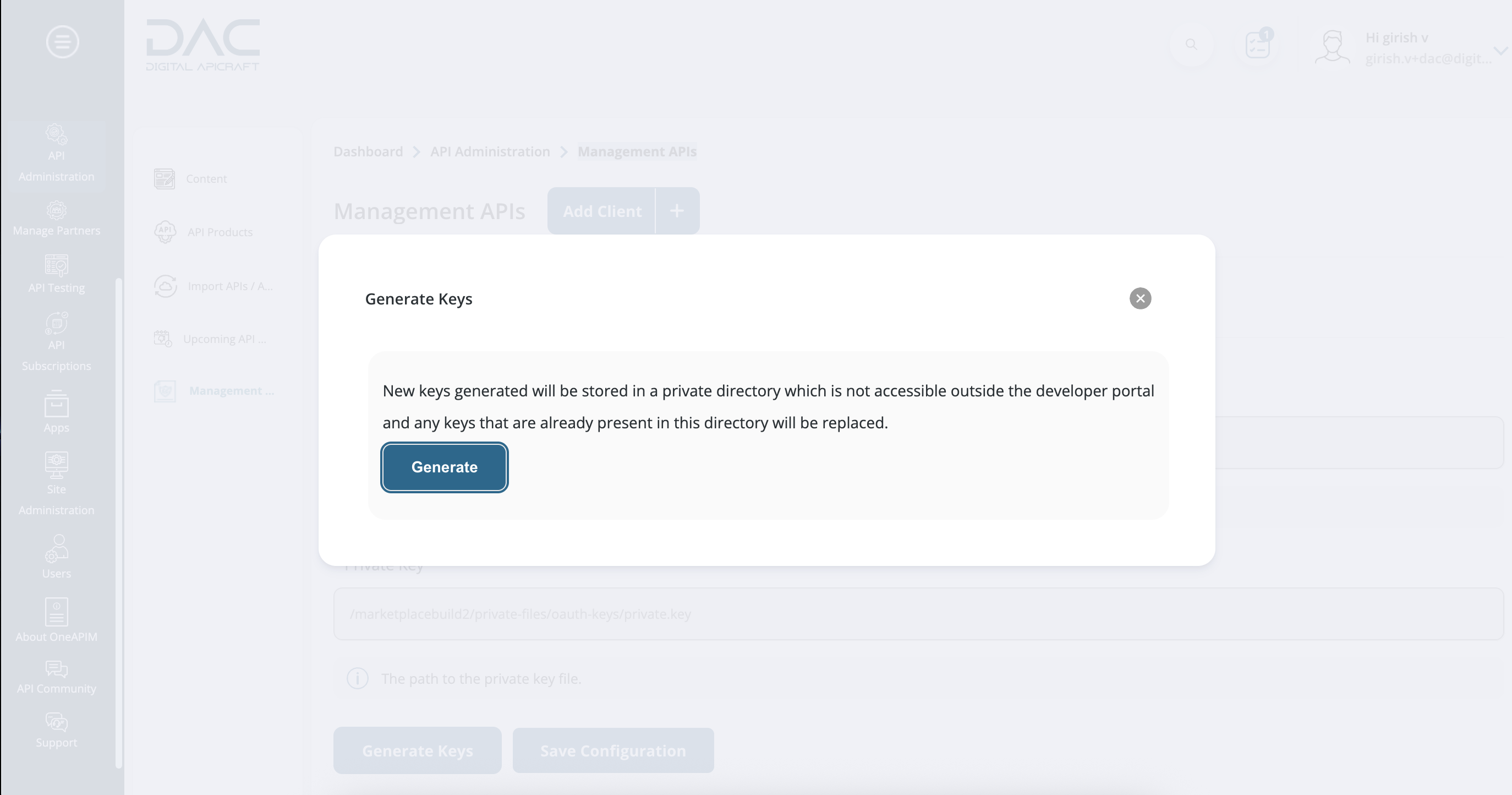Click Management APIs breadcrumb
1512x795 pixels.
click(x=637, y=151)
